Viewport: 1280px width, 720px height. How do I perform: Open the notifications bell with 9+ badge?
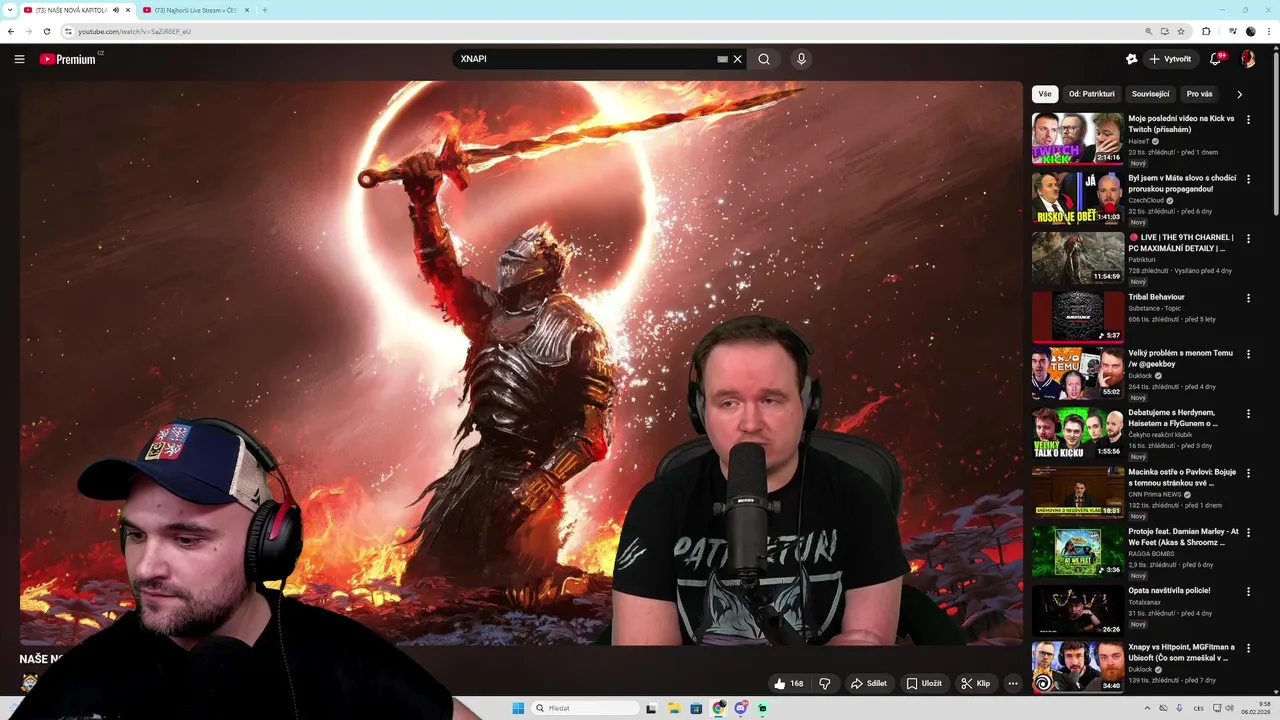coord(1216,59)
